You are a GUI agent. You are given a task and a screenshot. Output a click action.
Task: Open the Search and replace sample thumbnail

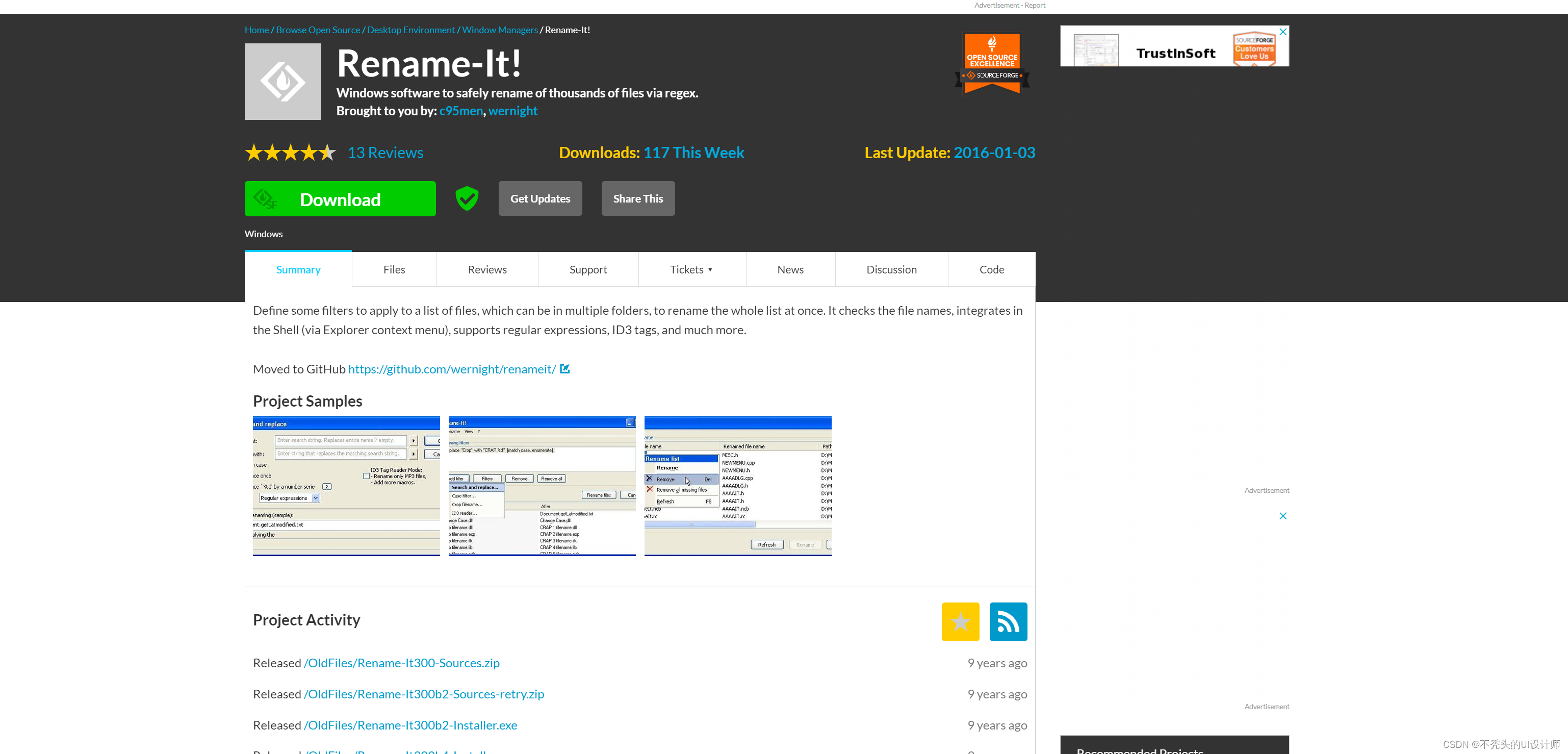tap(346, 486)
